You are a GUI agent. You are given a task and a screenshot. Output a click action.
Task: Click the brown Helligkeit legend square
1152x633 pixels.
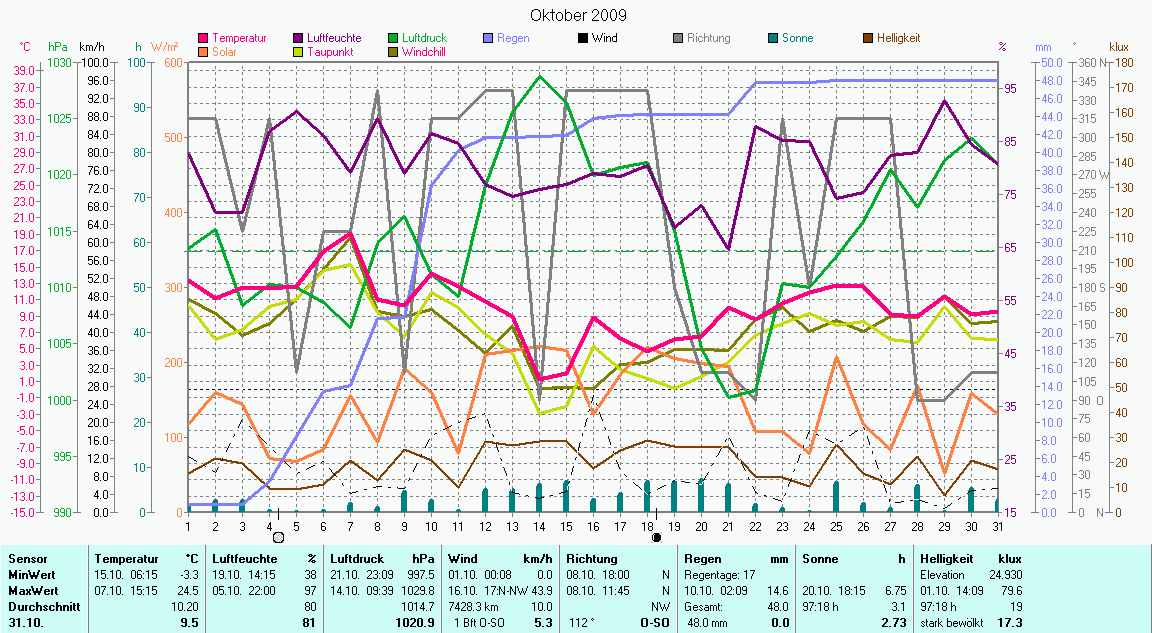[867, 39]
